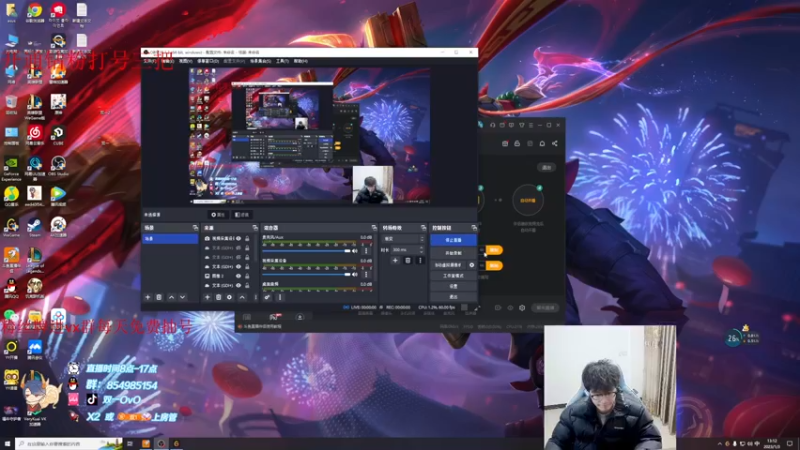Open source 属性 properties button above docks
Screen dimensions: 800x450
pyautogui.click(x=218, y=215)
